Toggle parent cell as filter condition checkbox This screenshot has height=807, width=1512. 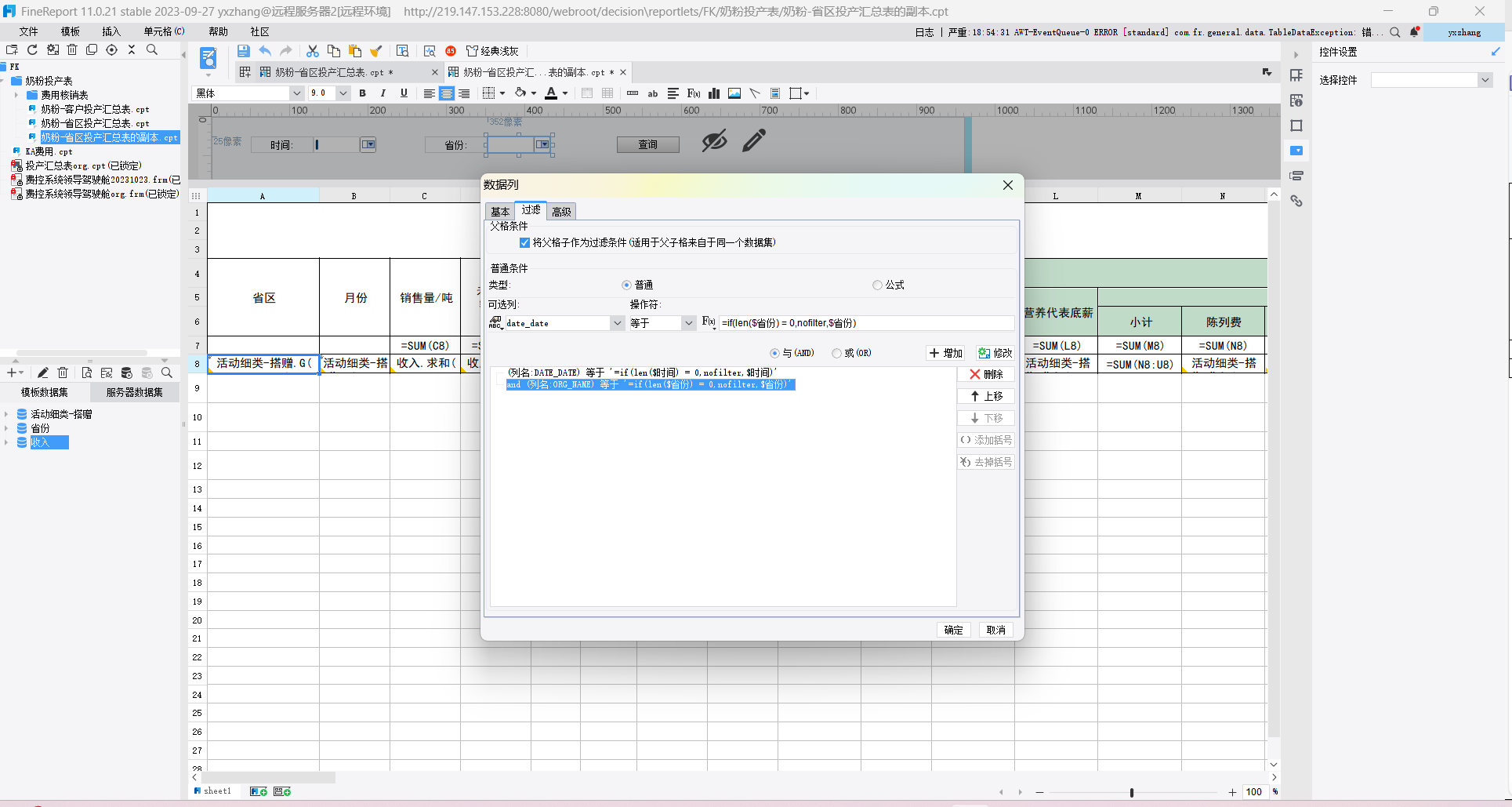pyautogui.click(x=524, y=243)
